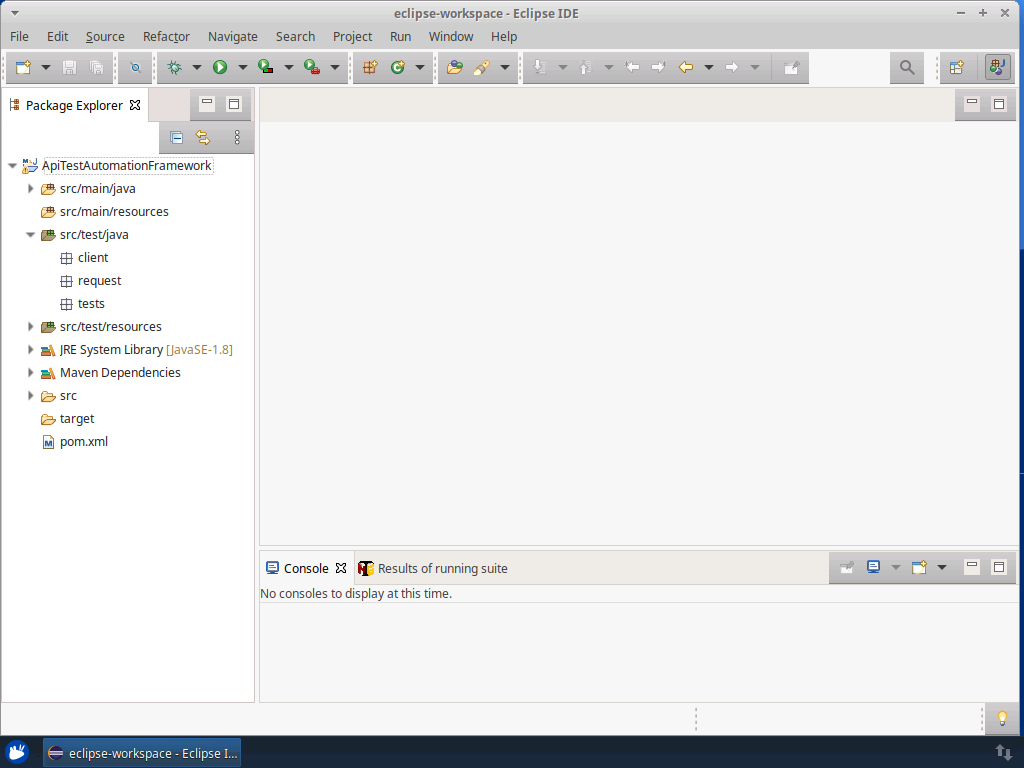Open the Refactor menu
The width and height of the screenshot is (1024, 768).
coord(167,37)
